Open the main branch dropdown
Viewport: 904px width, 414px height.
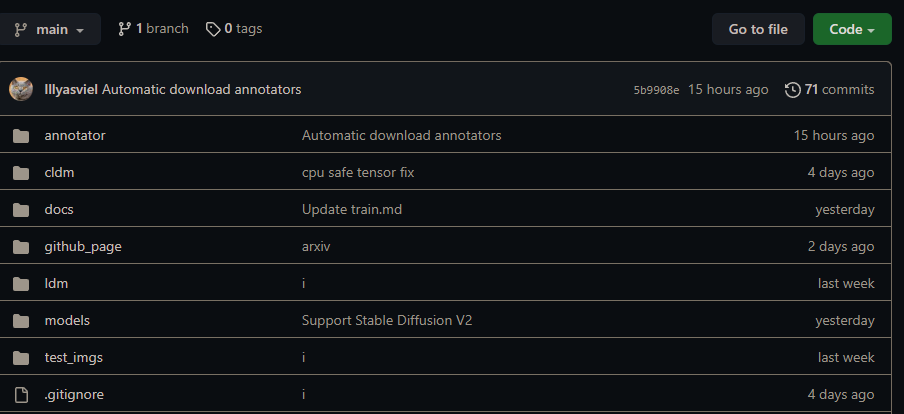50,29
